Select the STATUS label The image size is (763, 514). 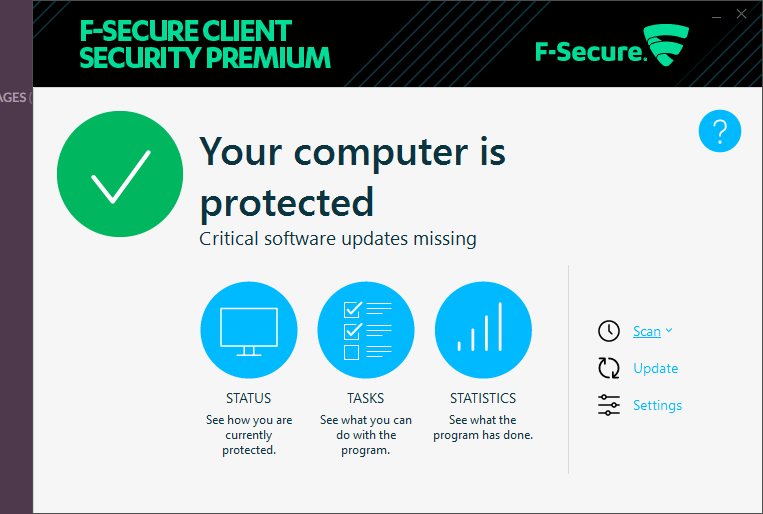tap(249, 398)
